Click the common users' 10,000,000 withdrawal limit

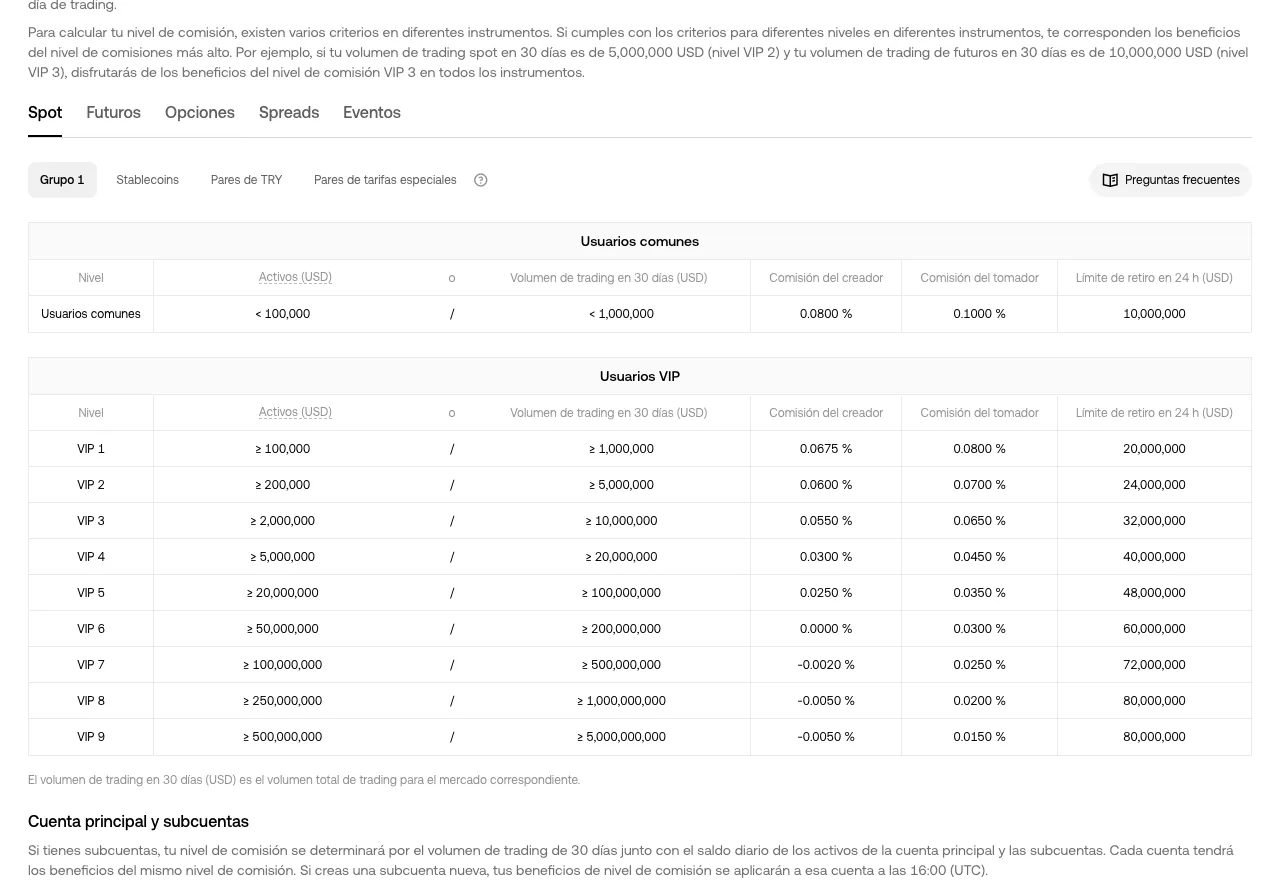click(1154, 314)
